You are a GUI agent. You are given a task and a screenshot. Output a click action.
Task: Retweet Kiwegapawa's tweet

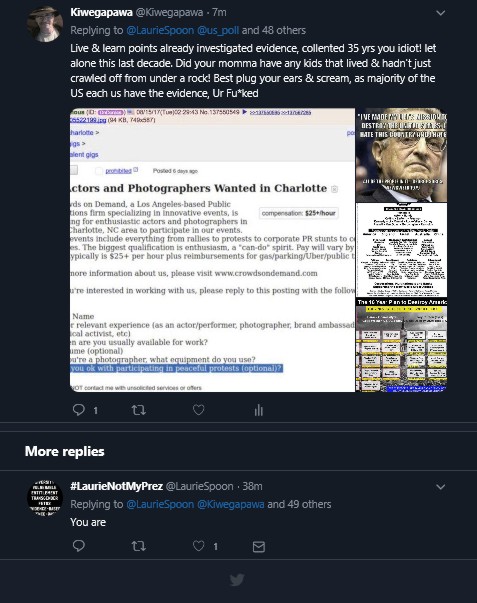(138, 410)
